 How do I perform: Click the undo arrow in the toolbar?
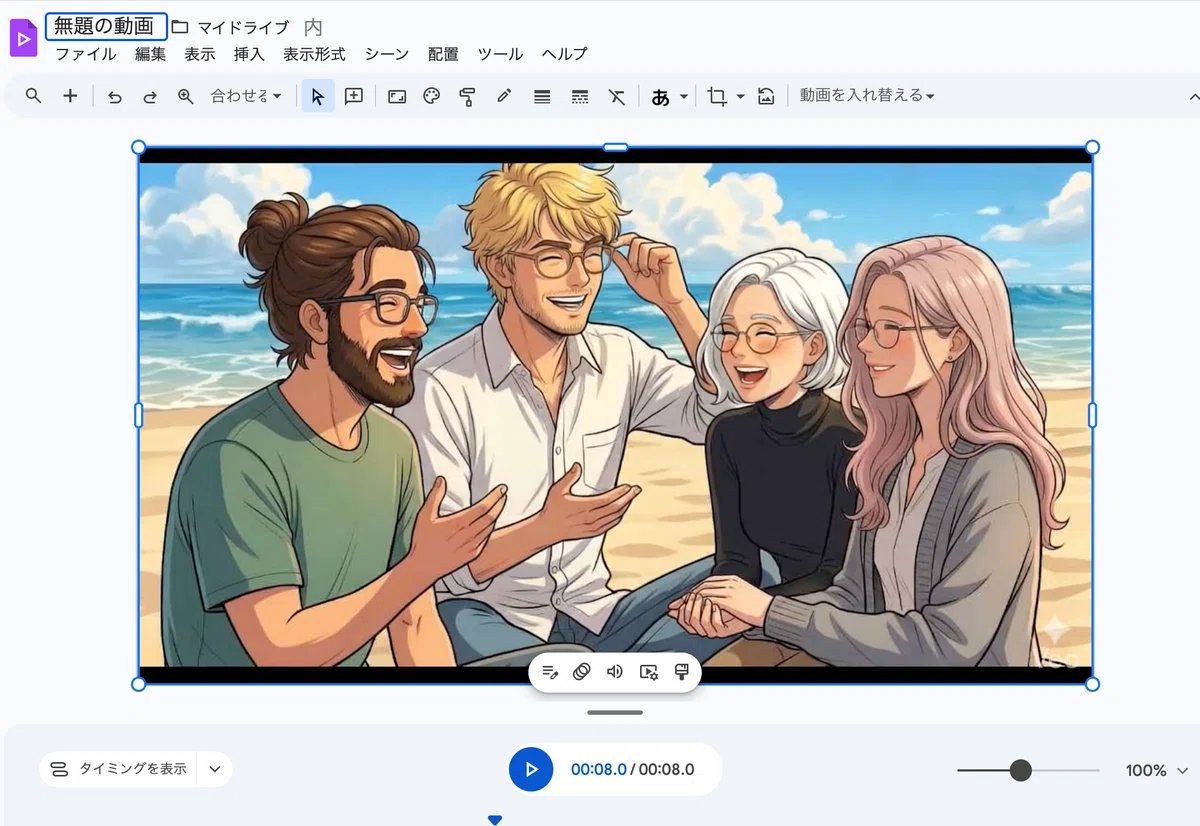[115, 97]
